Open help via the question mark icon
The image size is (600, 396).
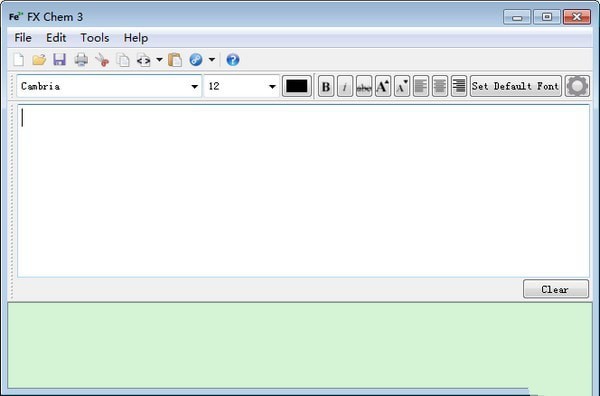pyautogui.click(x=233, y=60)
